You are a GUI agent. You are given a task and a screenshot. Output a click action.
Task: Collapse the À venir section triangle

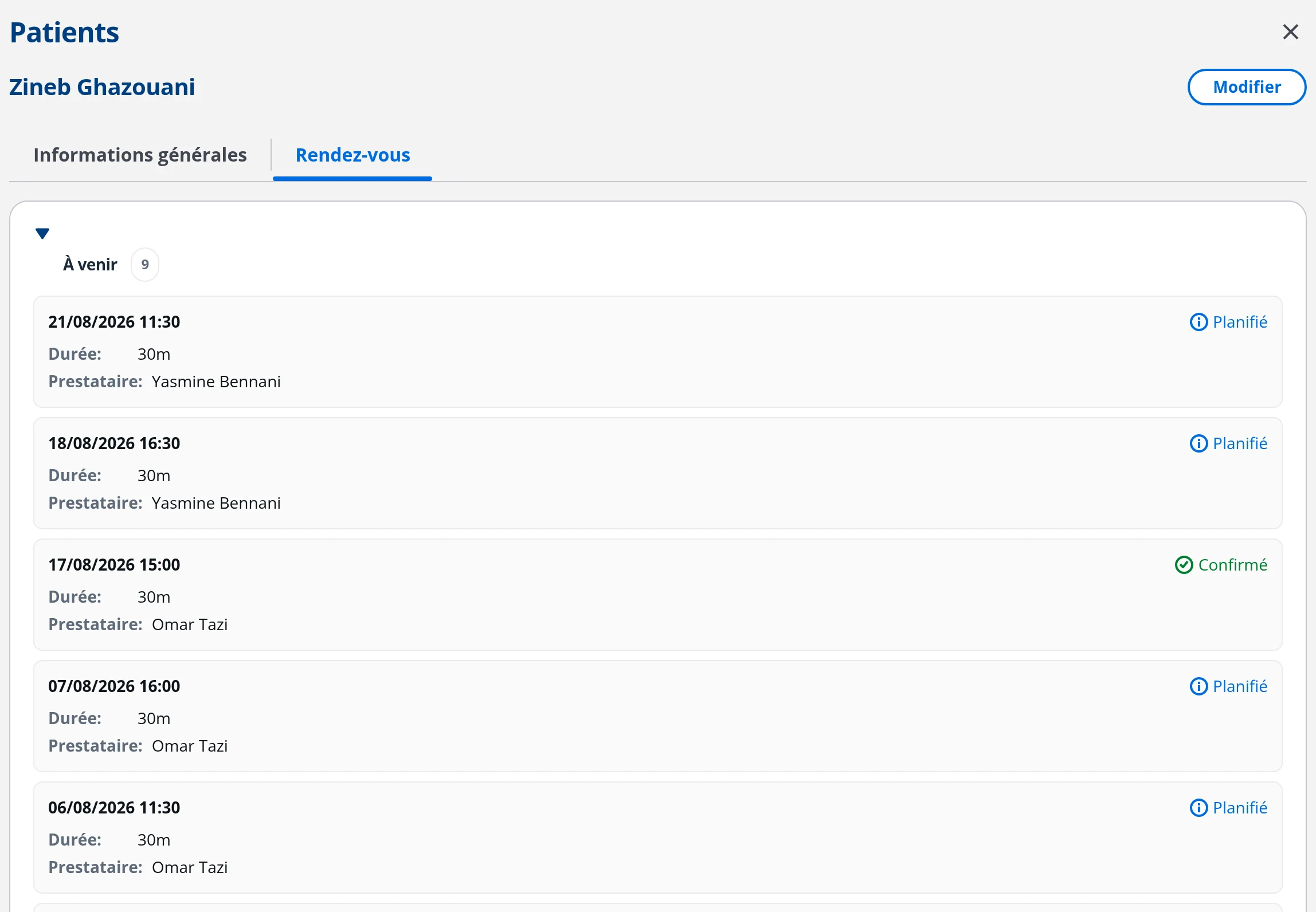coord(42,233)
